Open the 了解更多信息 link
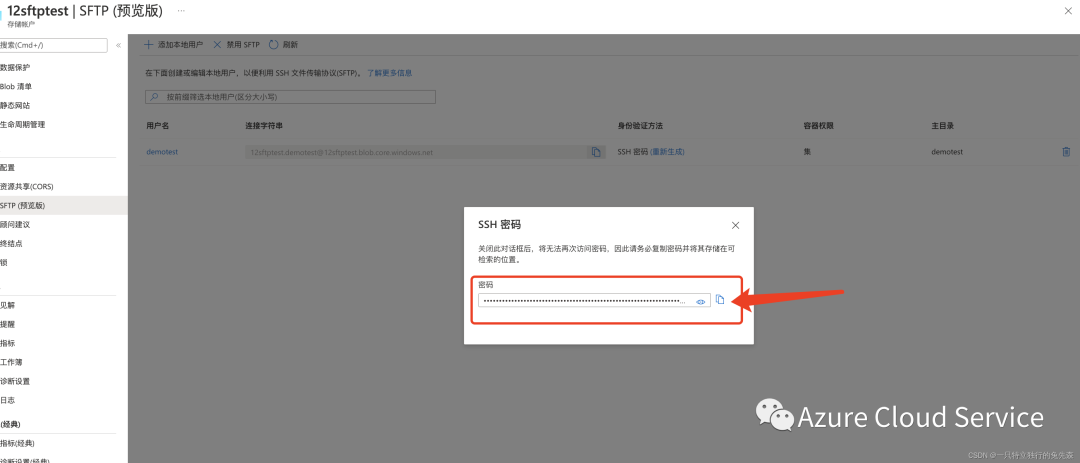This screenshot has width=1080, height=463. click(389, 72)
